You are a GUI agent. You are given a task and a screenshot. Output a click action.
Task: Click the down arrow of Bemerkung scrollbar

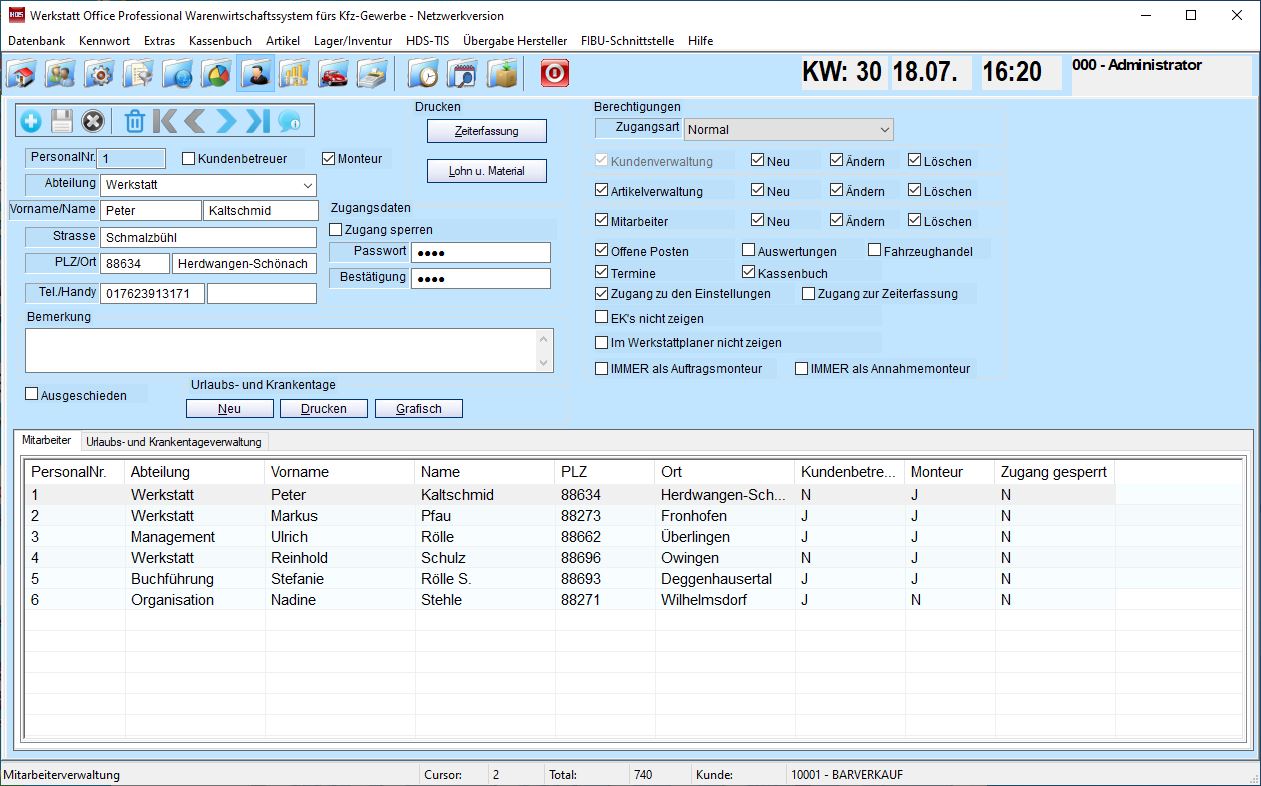click(545, 363)
